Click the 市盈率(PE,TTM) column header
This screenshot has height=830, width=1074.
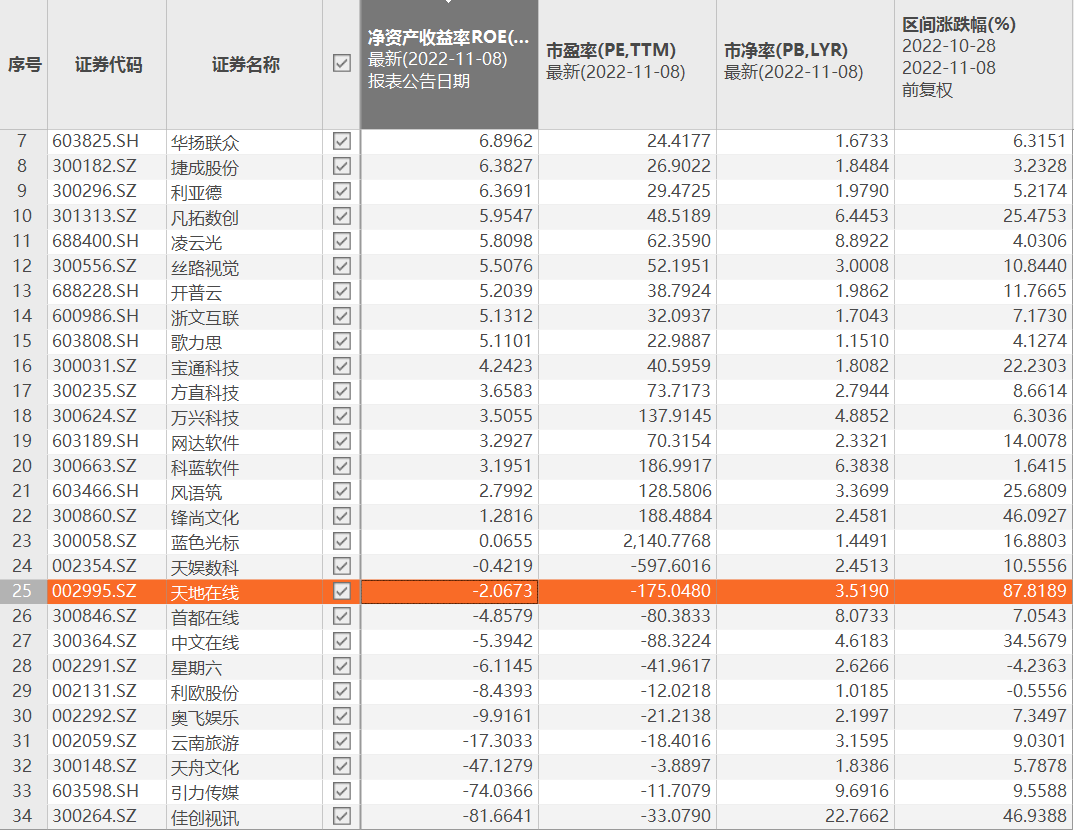tap(627, 64)
